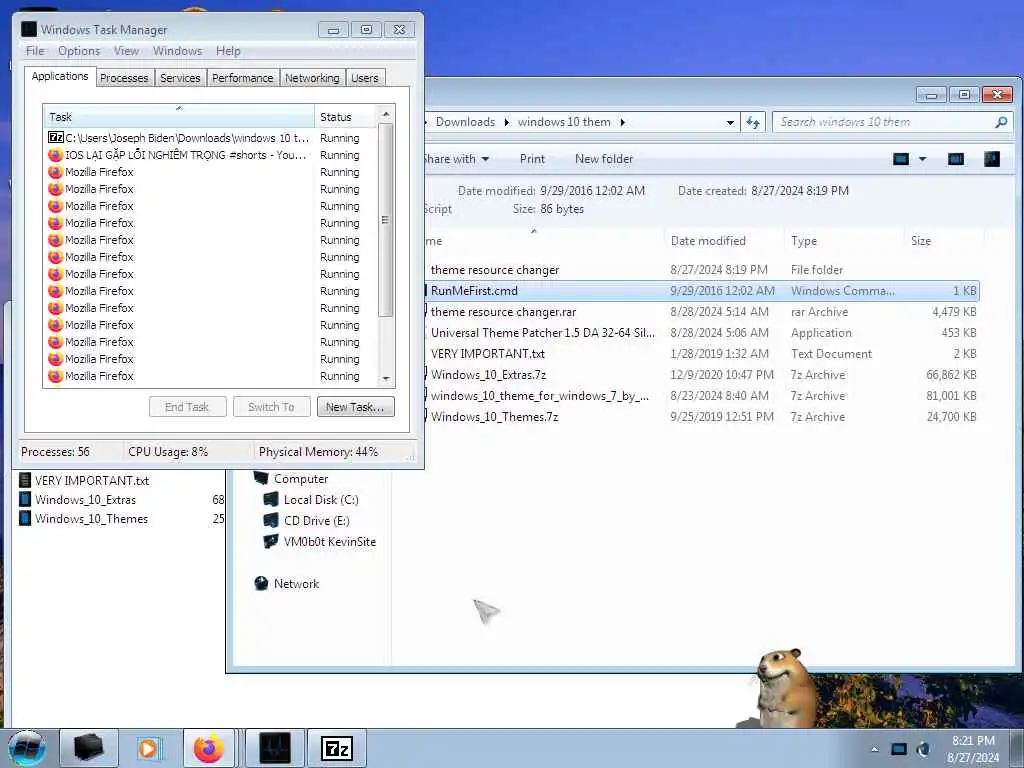The image size is (1024, 768).
Task: Expand the windows 10 them breadcrumb arrow
Action: click(622, 122)
